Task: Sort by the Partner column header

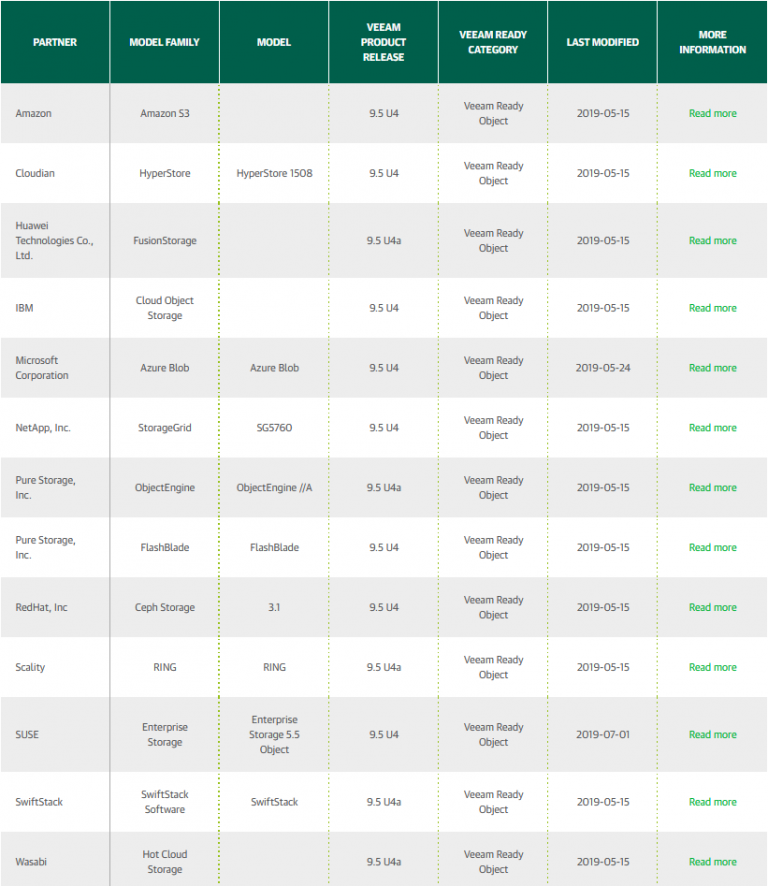Action: (x=55, y=42)
